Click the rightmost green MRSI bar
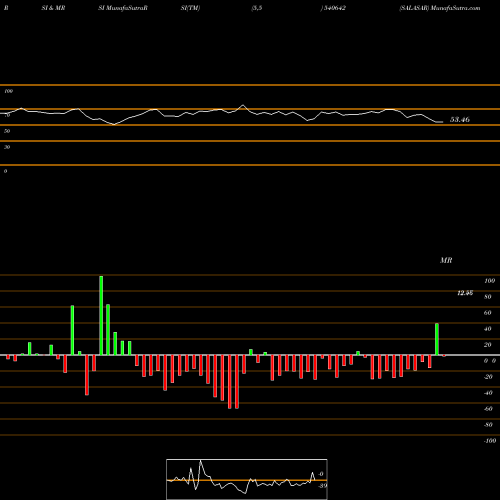The height and width of the screenshot is (500, 500). [x=437, y=339]
